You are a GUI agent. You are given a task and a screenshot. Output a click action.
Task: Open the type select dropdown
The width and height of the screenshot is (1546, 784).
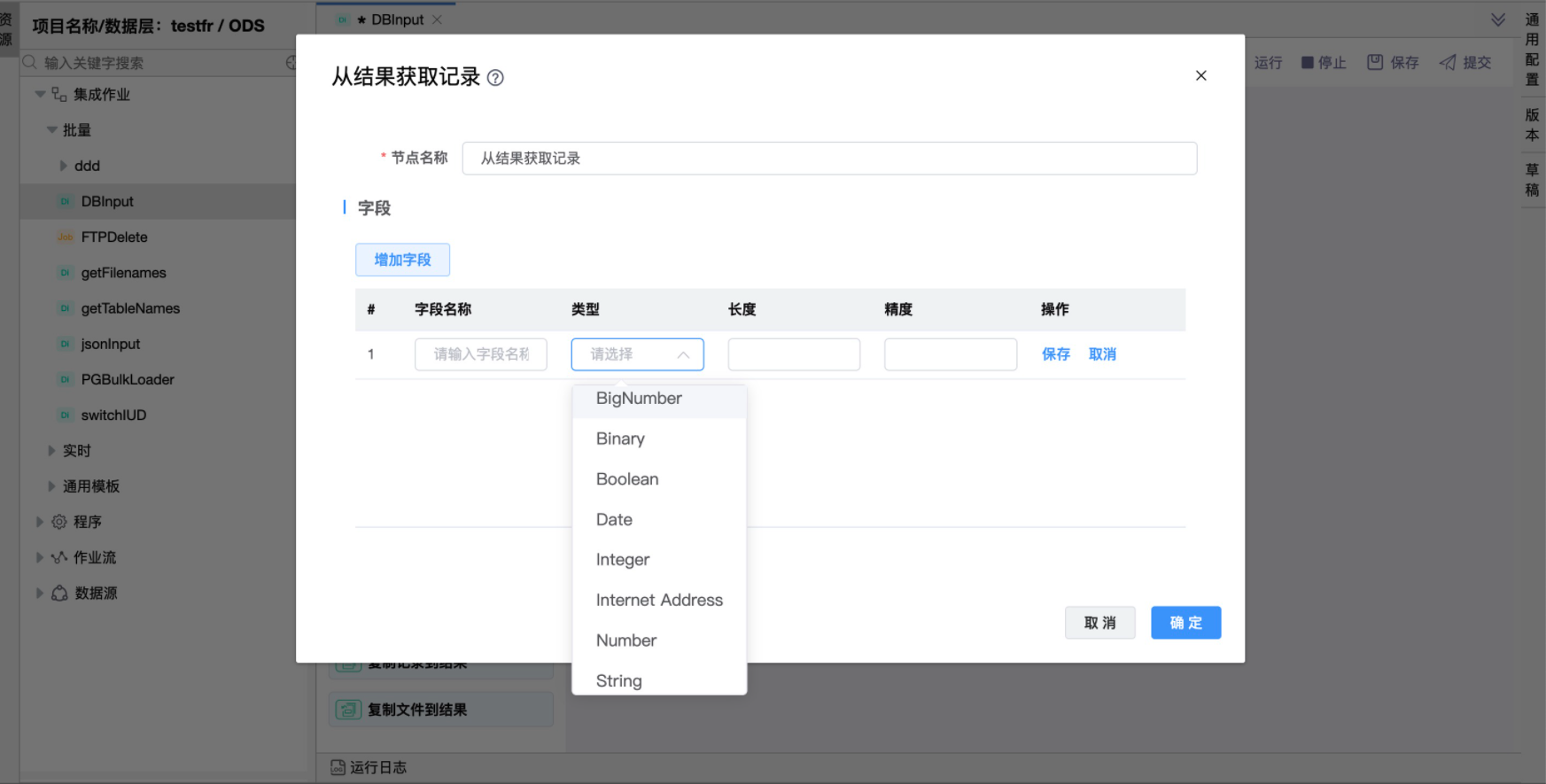coord(637,354)
